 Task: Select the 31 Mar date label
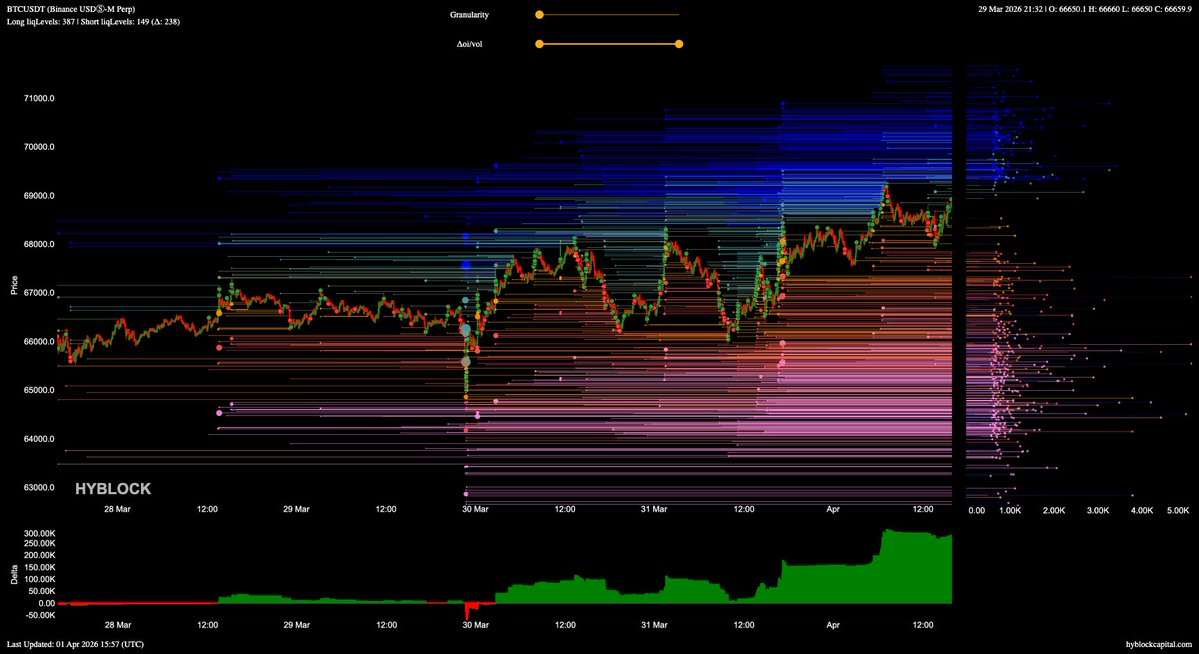[654, 510]
